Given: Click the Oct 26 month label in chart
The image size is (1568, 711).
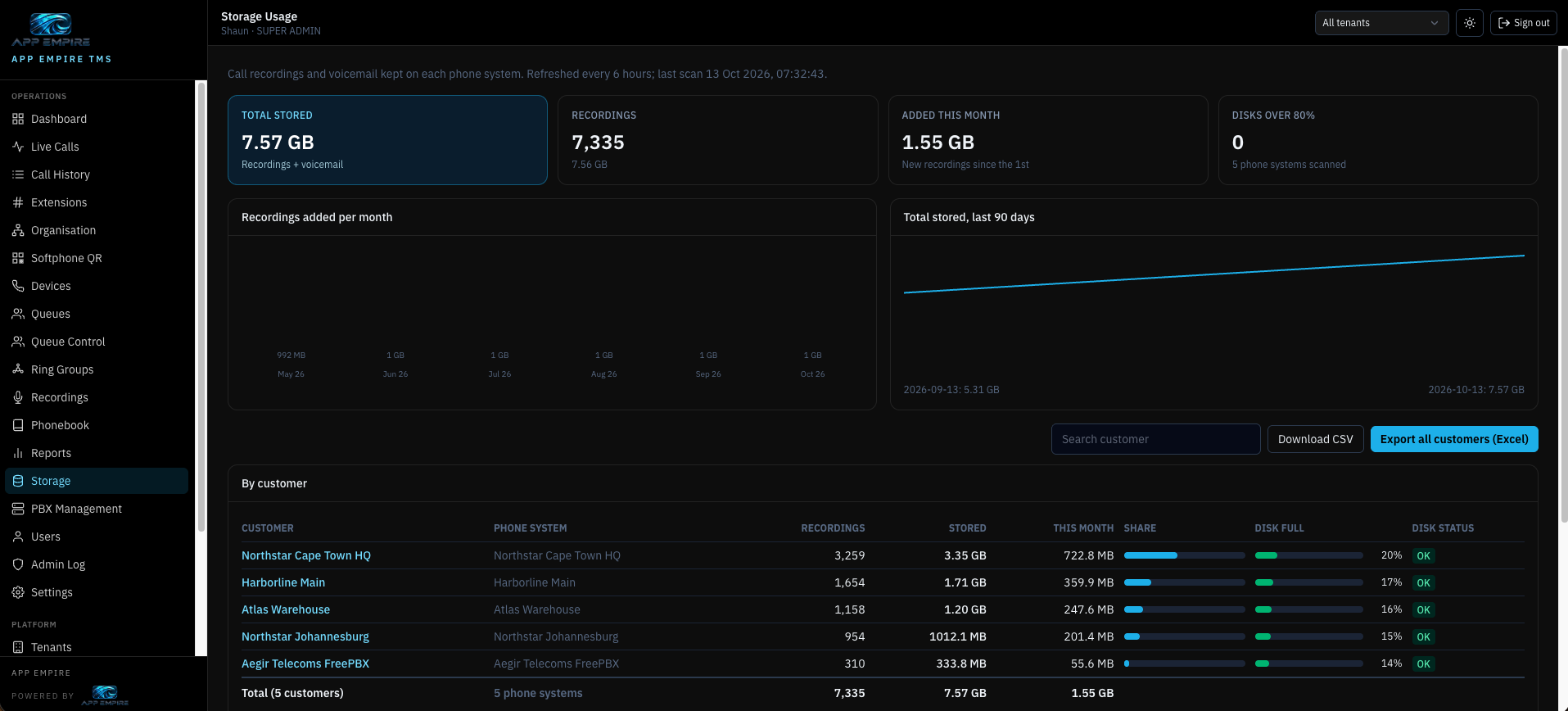Looking at the screenshot, I should (x=812, y=374).
